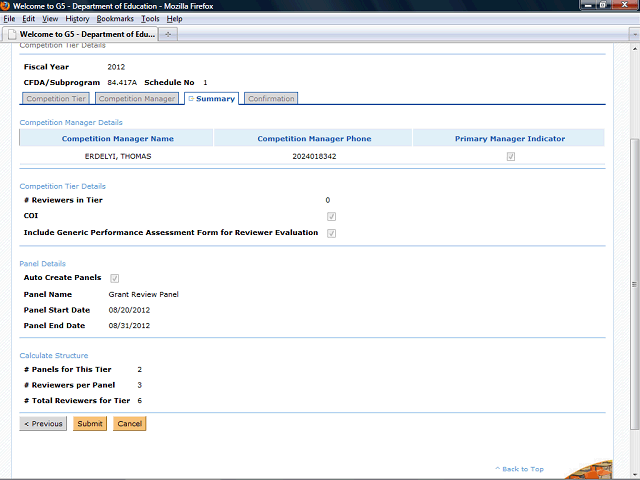Open the list all tabs dropdown arrow
Screen dimensions: 640x480
(634, 35)
